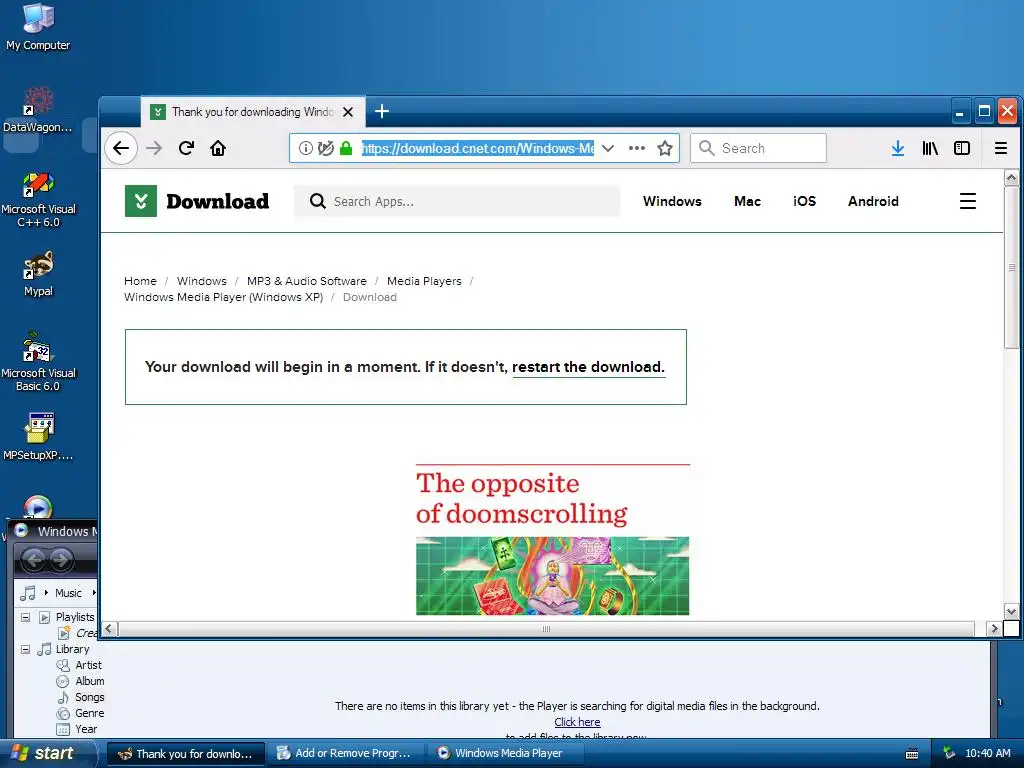The width and height of the screenshot is (1024, 768).
Task: Click the horizontal scrollbar right arrow
Action: pos(994,629)
